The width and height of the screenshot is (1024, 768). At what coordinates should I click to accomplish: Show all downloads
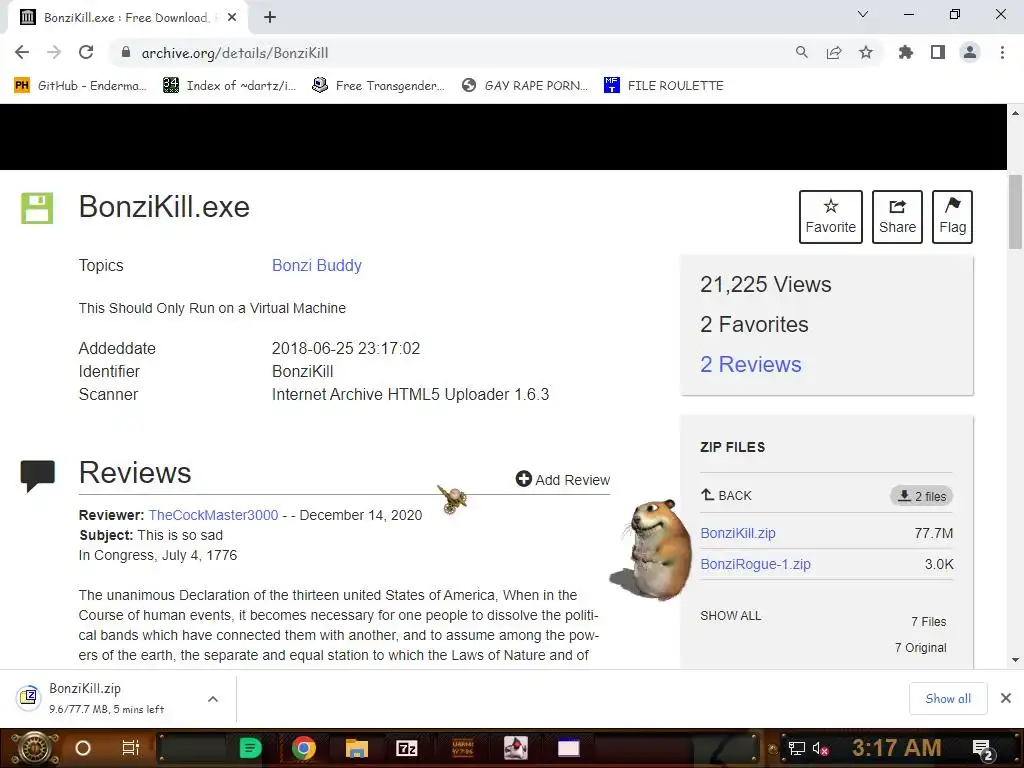point(948,699)
